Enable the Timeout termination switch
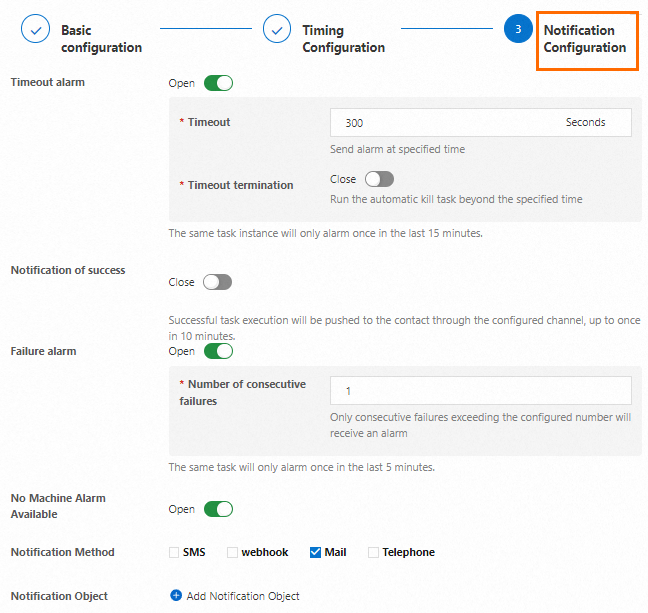 pyautogui.click(x=379, y=179)
